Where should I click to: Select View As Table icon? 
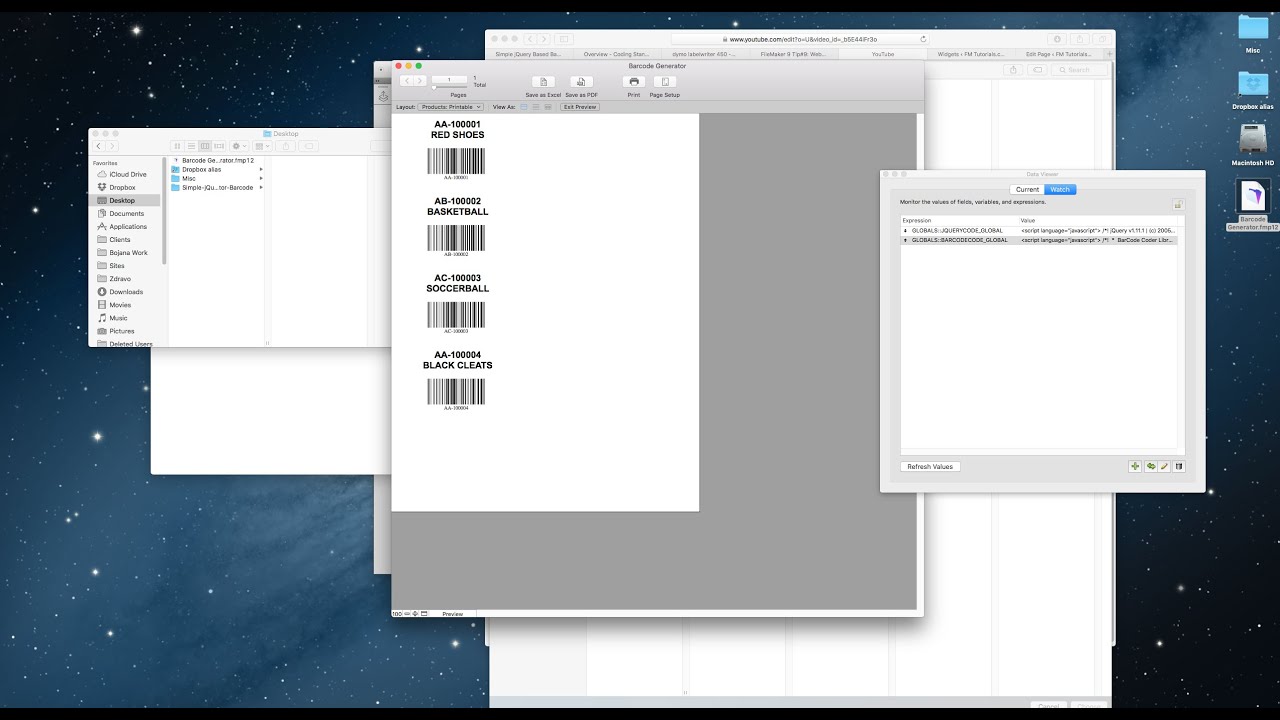pos(547,106)
